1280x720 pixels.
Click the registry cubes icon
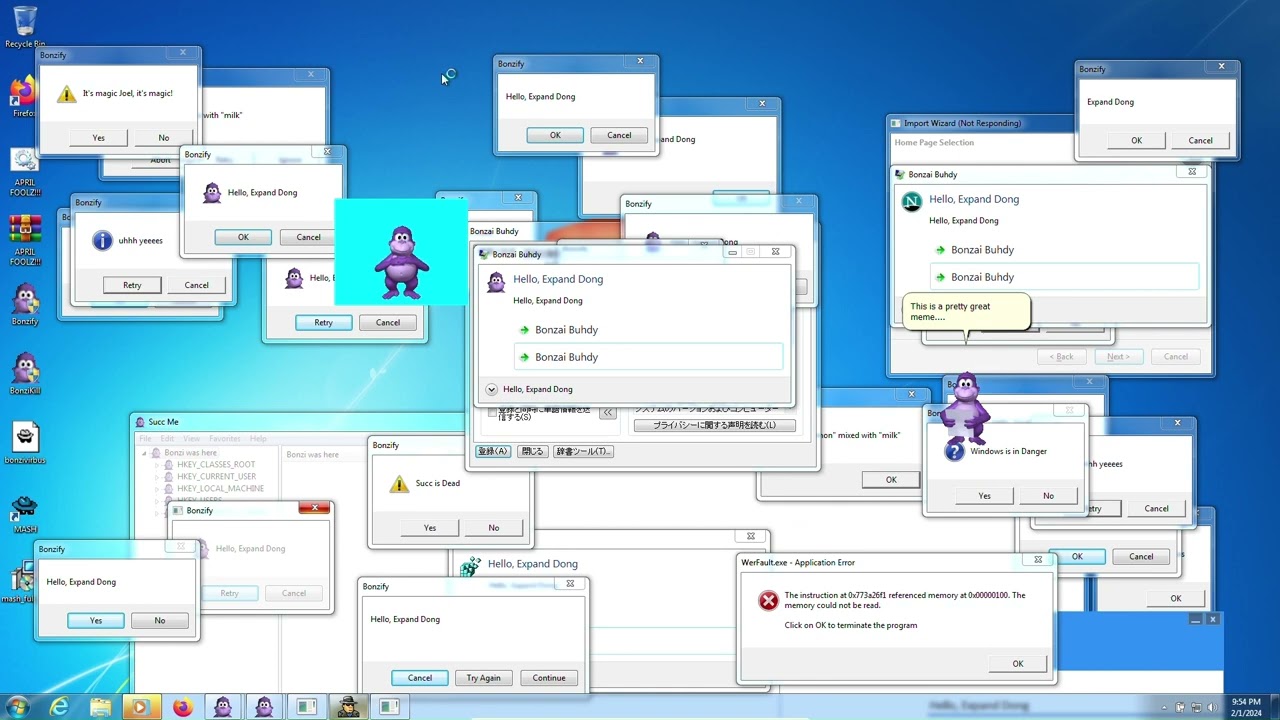coord(469,568)
